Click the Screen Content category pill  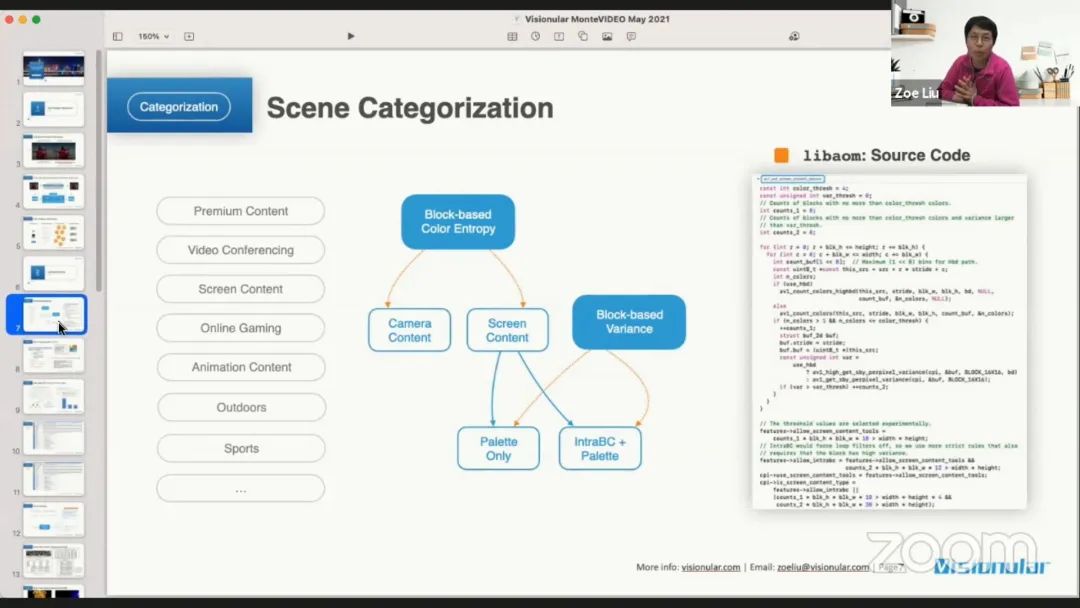click(240, 289)
